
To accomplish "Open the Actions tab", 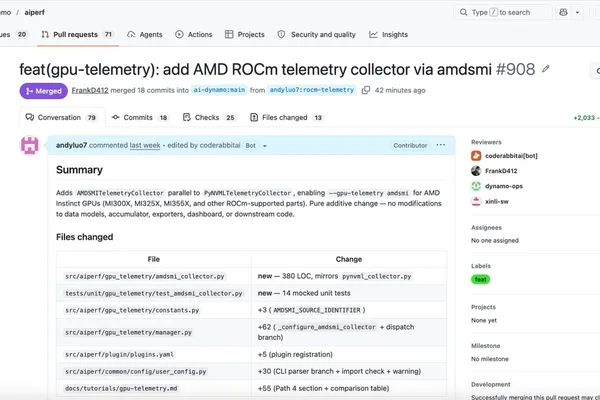I will [x=194, y=34].
